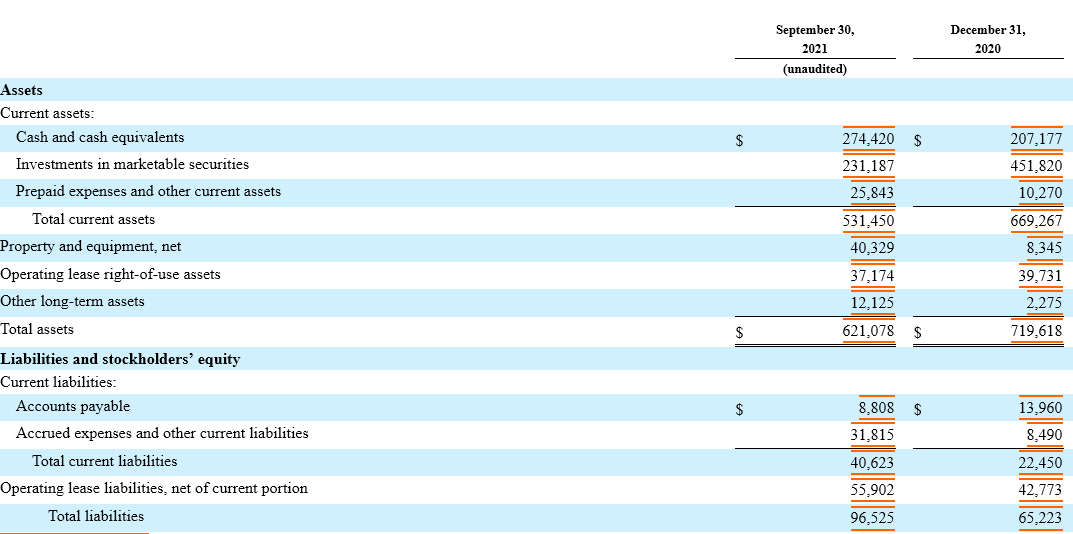The image size is (1073, 534).
Task: Click the Accounts payable row label
Action: (73, 407)
